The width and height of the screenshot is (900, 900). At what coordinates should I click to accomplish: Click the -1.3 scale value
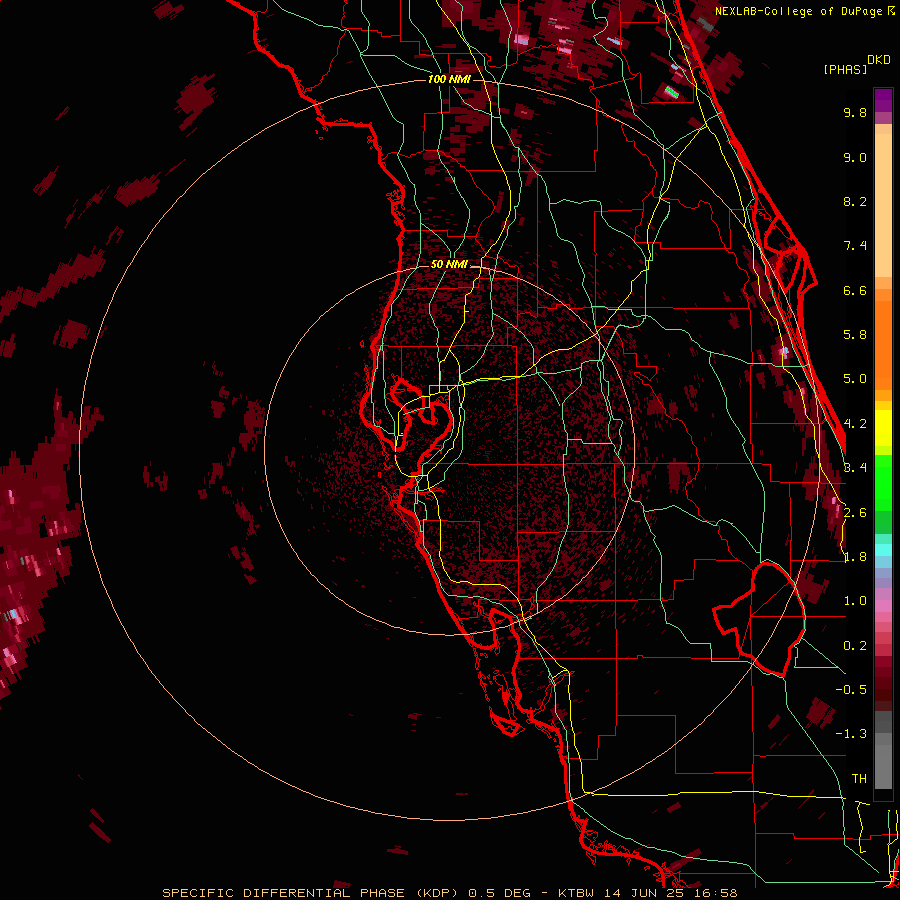[851, 734]
